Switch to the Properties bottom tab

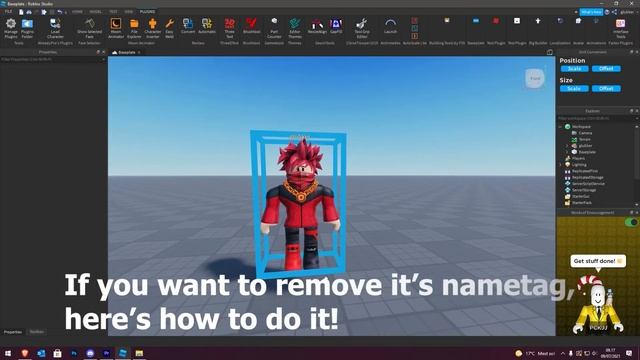(13, 332)
